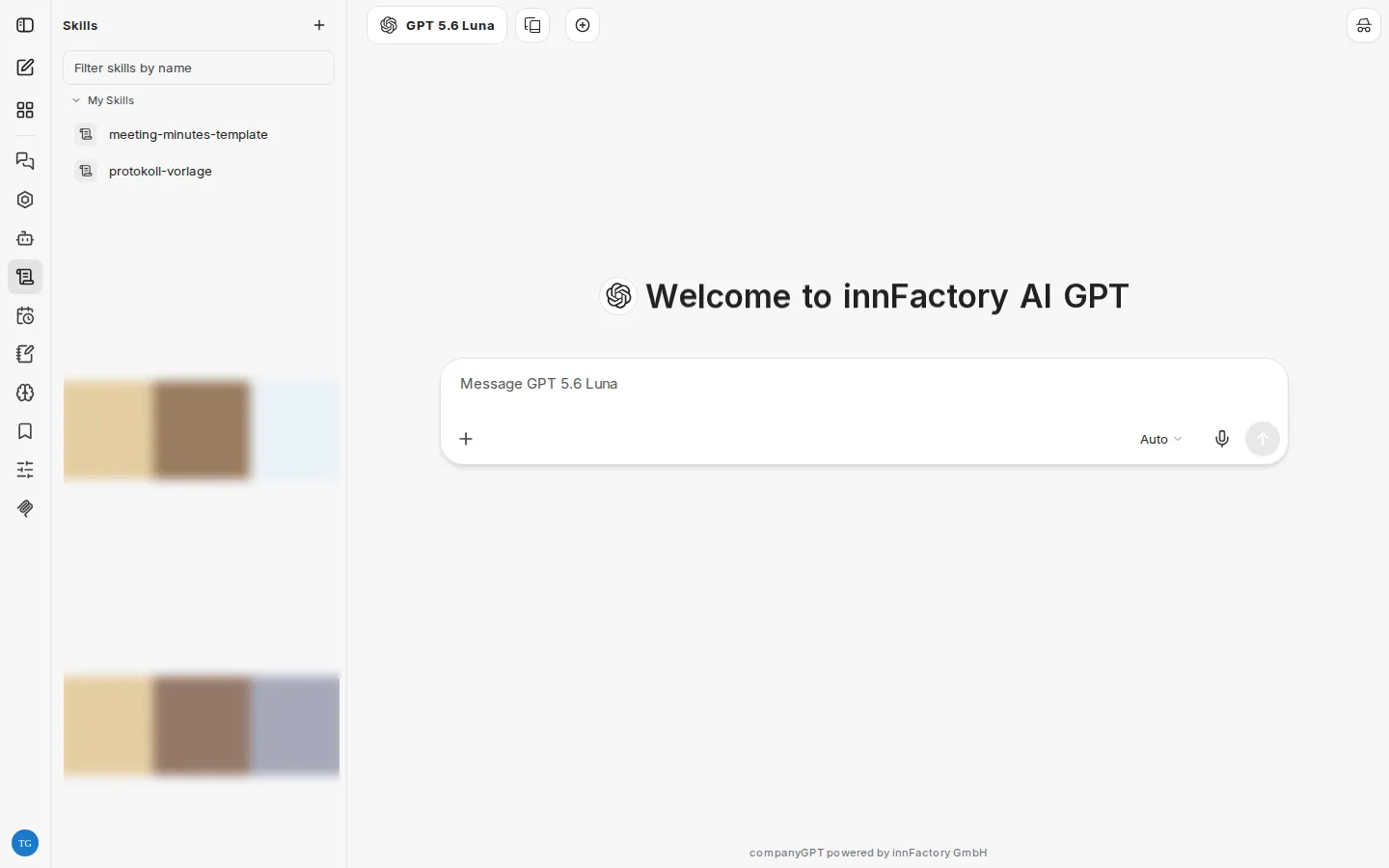
Task: Open the protokoll-vorlage skill
Action: point(199,171)
